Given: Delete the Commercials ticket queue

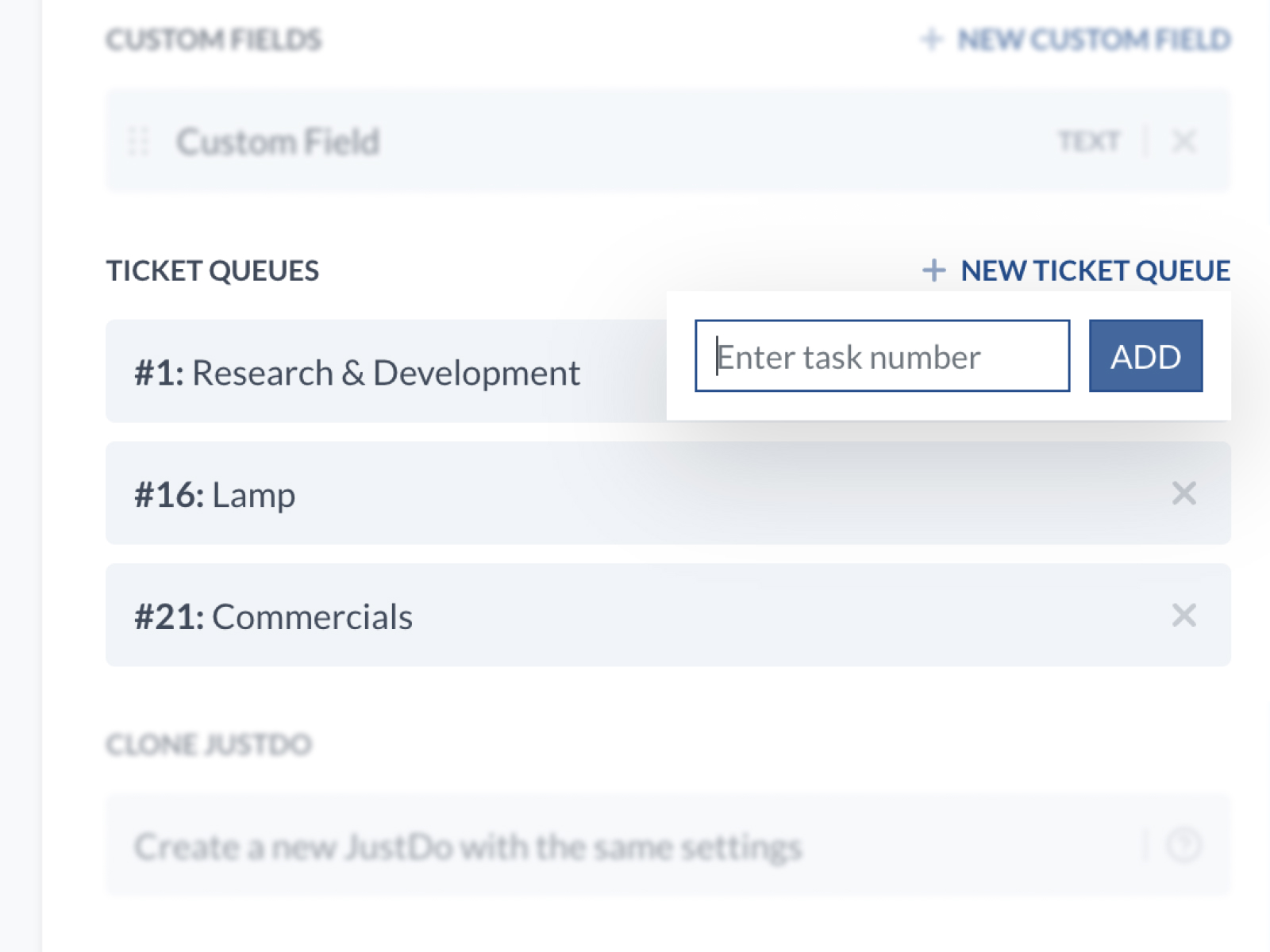Looking at the screenshot, I should [1183, 616].
